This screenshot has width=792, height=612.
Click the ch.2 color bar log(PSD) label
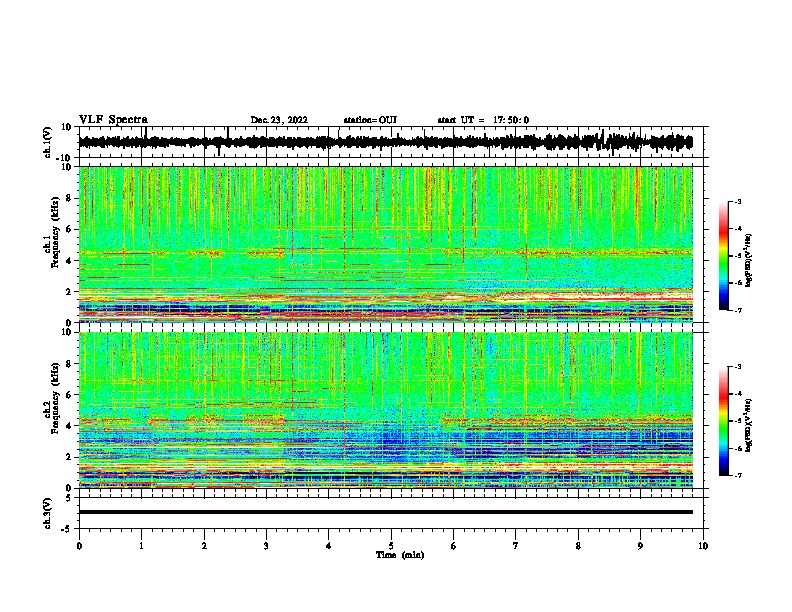pos(748,426)
